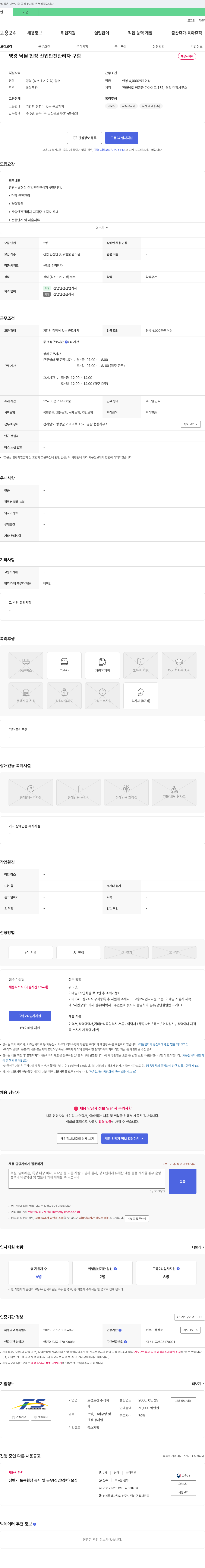Click the 로그인 link at top
Image resolution: width=205 pixels, height=1568 pixels.
pos(191,21)
